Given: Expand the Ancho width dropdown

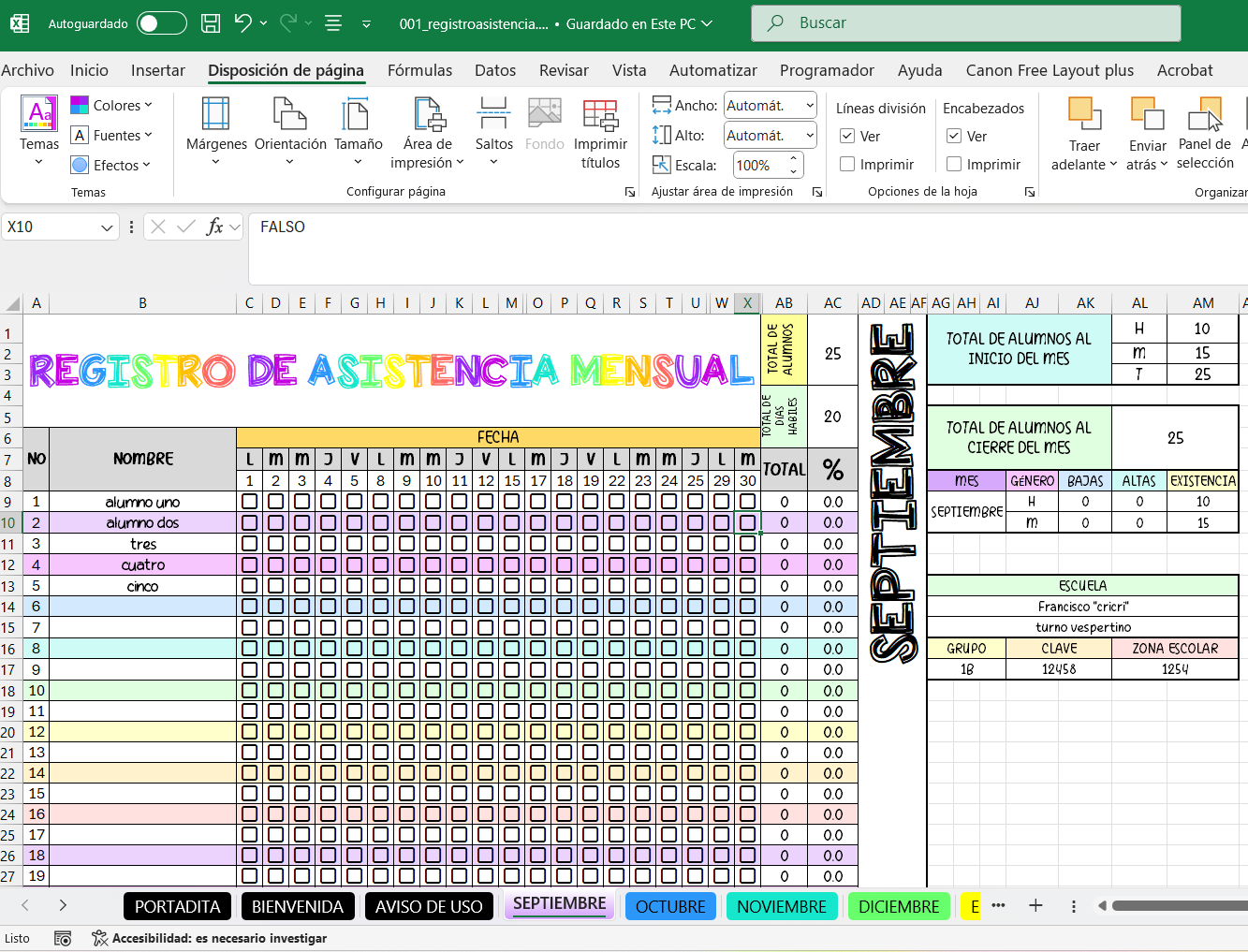Looking at the screenshot, I should [809, 106].
